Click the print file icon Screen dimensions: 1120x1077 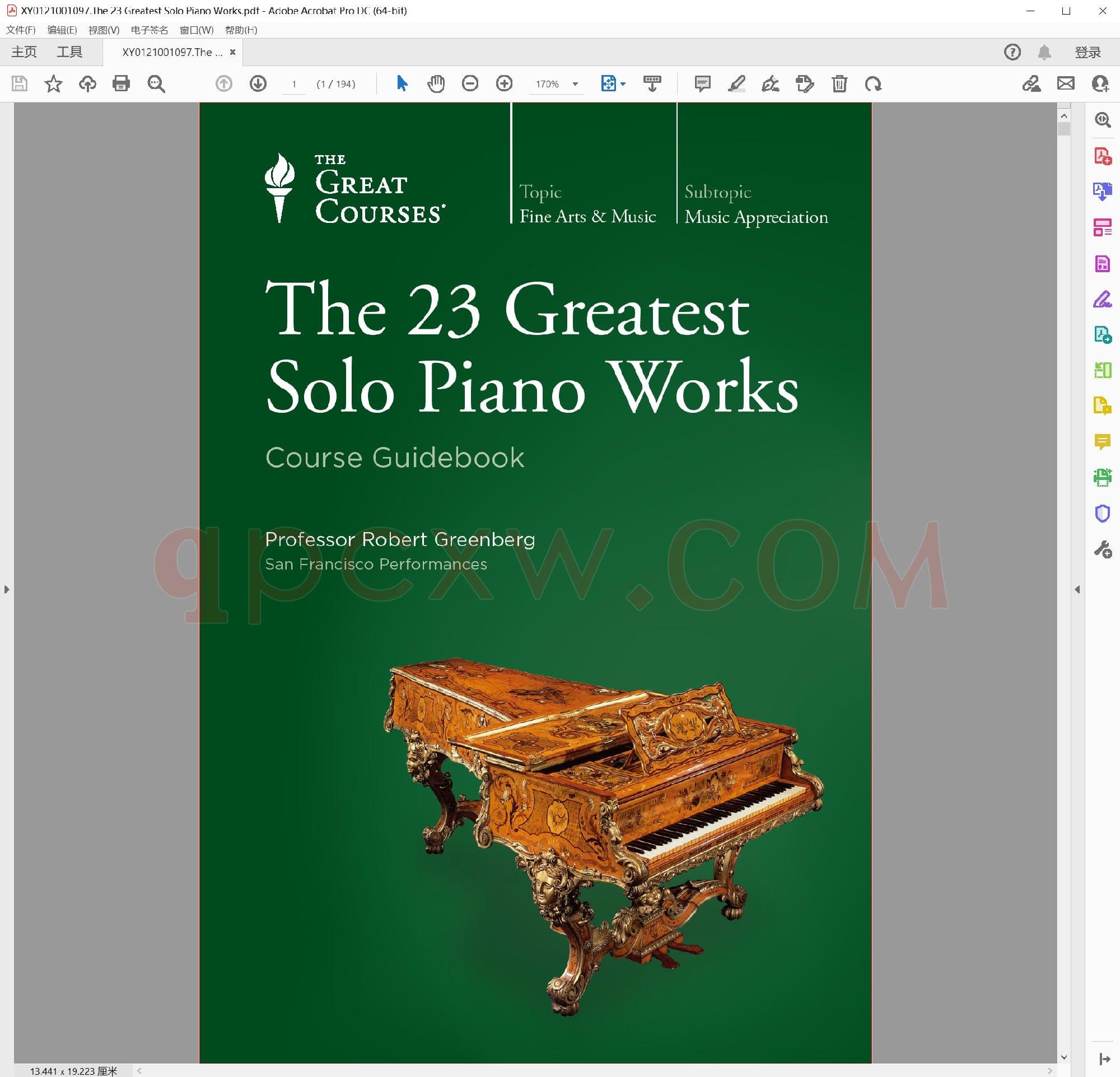coord(121,84)
